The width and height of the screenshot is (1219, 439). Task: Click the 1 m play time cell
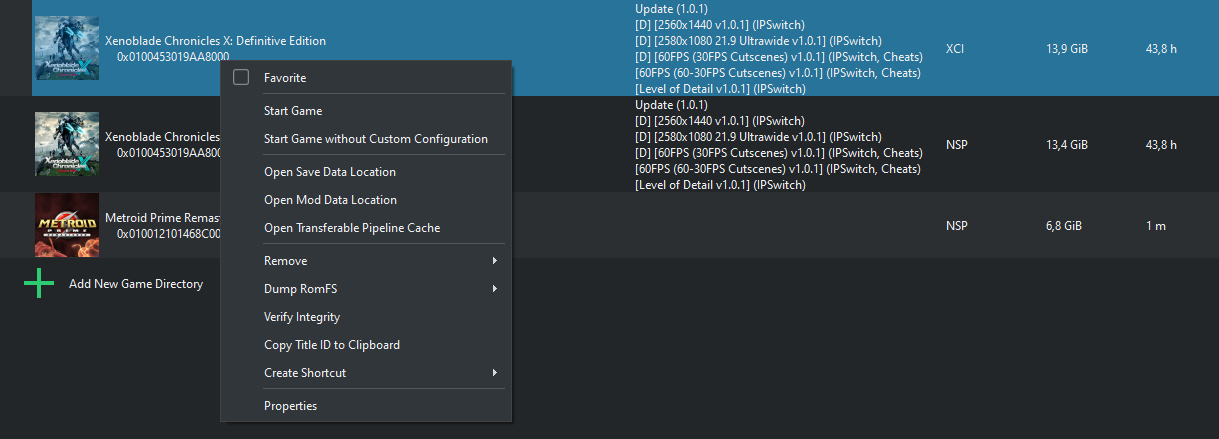[1156, 226]
